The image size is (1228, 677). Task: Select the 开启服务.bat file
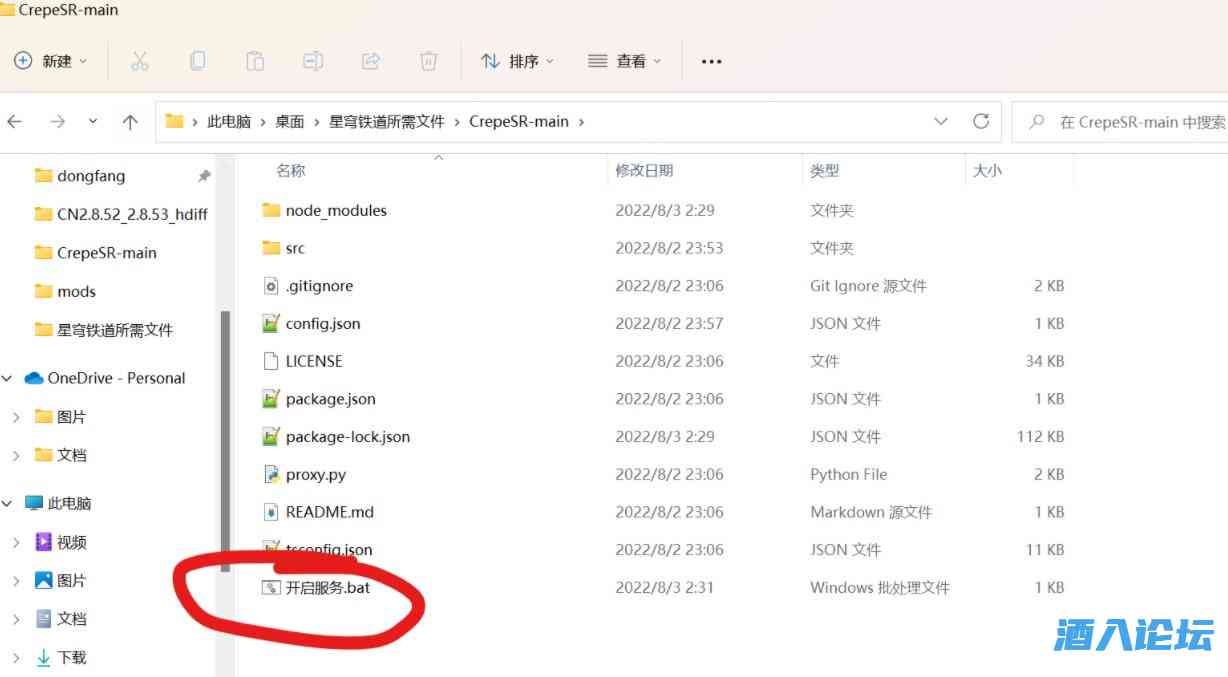coord(327,587)
